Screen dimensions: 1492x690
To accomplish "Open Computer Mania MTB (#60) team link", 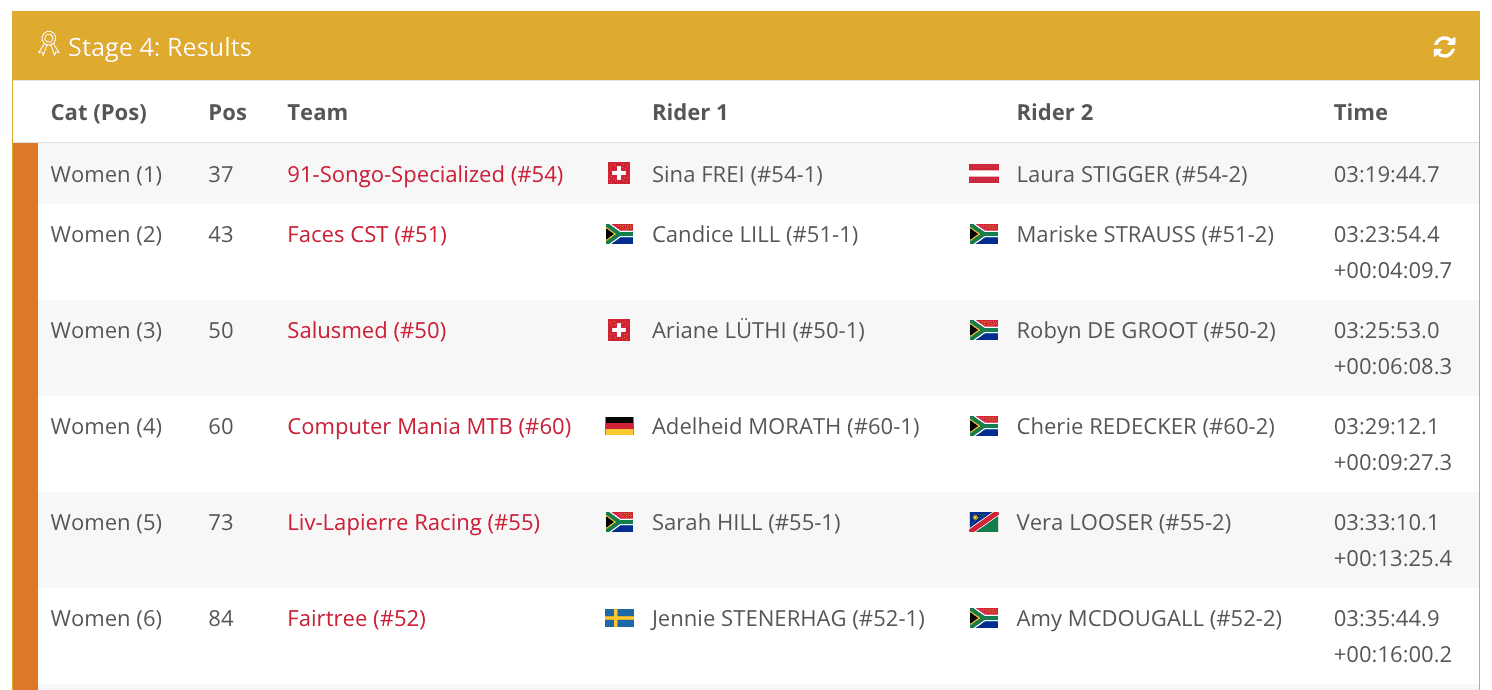I will 429,426.
